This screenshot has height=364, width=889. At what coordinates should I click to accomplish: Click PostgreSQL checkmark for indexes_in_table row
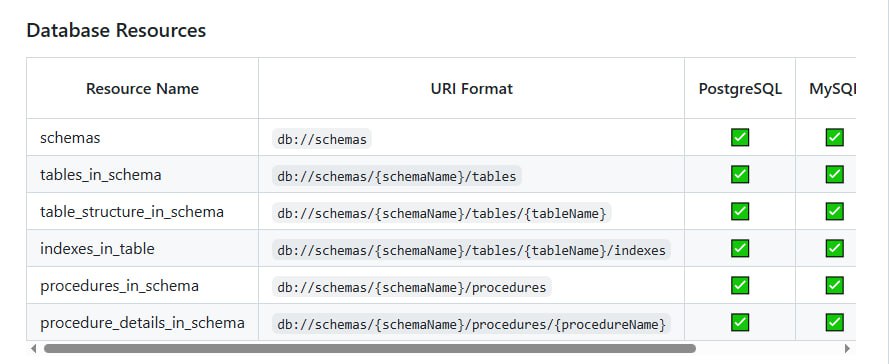(x=740, y=248)
